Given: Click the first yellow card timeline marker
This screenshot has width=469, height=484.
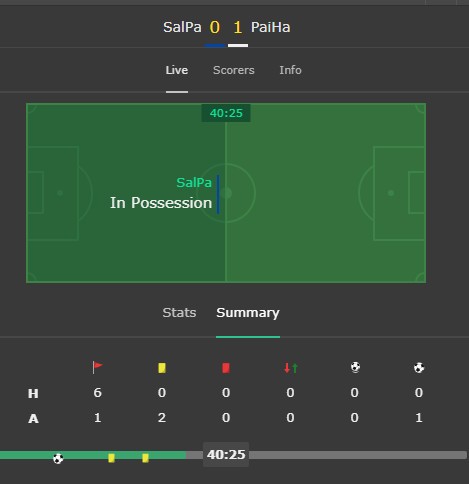Looking at the screenshot, I should (111, 458).
